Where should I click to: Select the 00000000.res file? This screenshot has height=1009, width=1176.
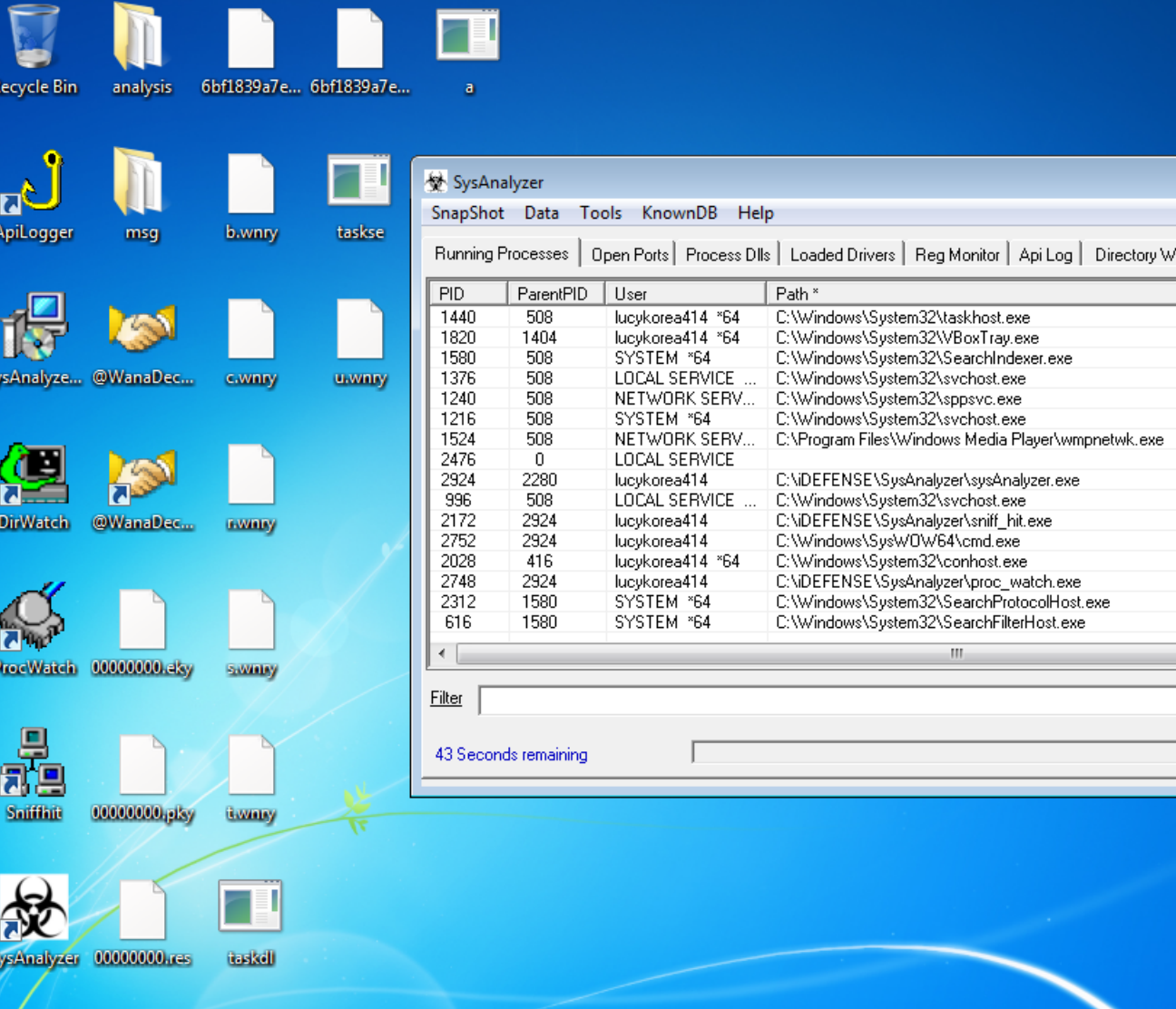(x=142, y=923)
